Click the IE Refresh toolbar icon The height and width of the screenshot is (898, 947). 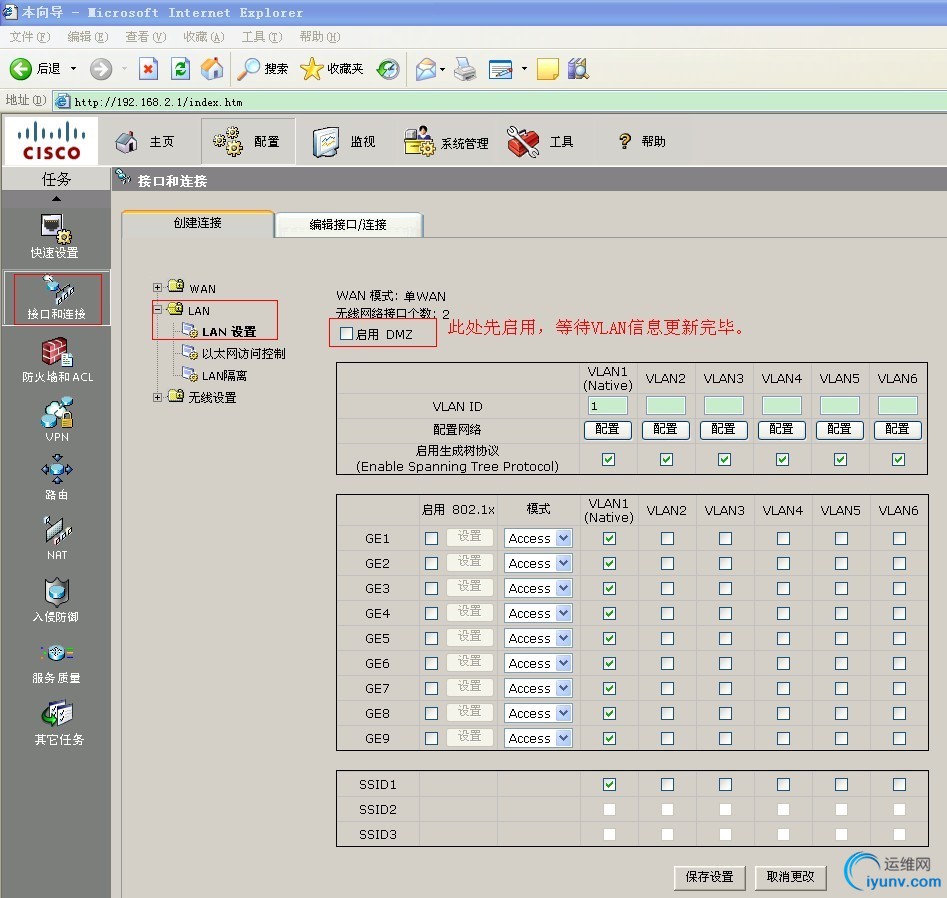pyautogui.click(x=180, y=68)
